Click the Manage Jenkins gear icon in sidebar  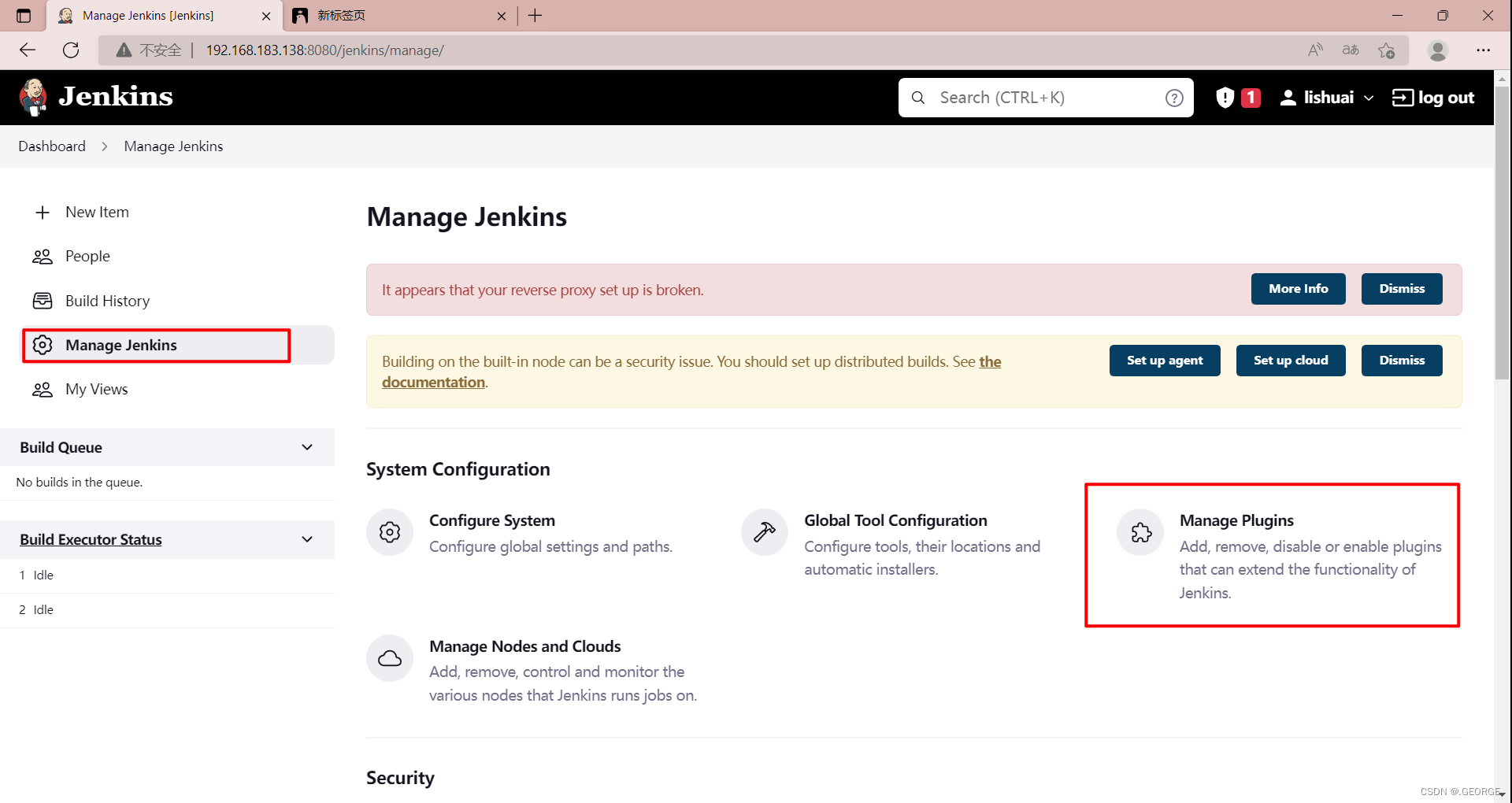pyautogui.click(x=43, y=345)
